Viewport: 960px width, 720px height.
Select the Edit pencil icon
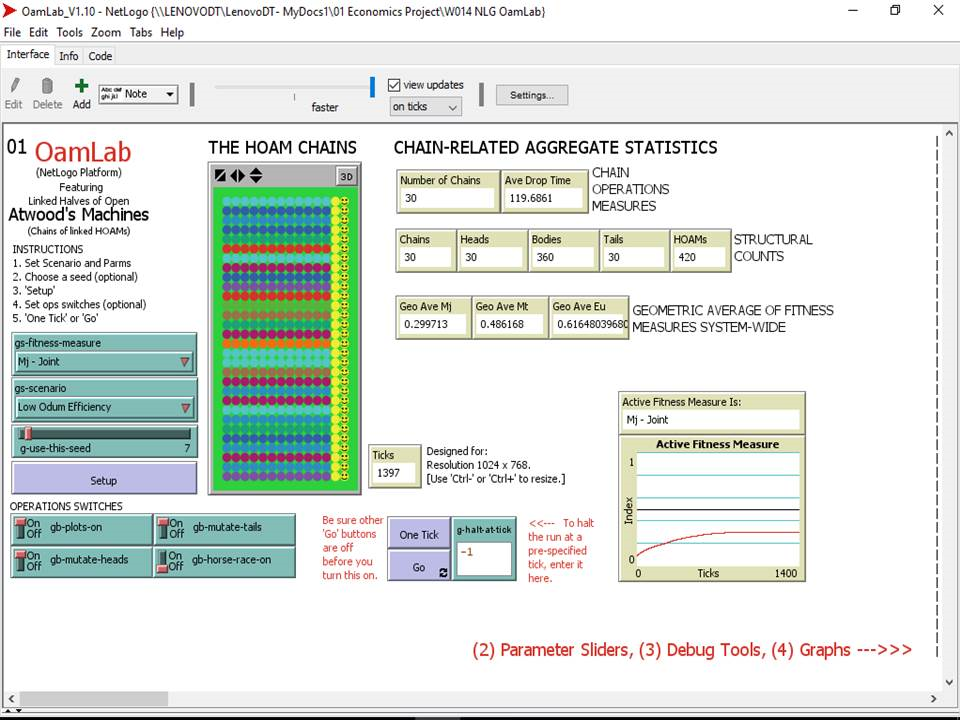14,93
